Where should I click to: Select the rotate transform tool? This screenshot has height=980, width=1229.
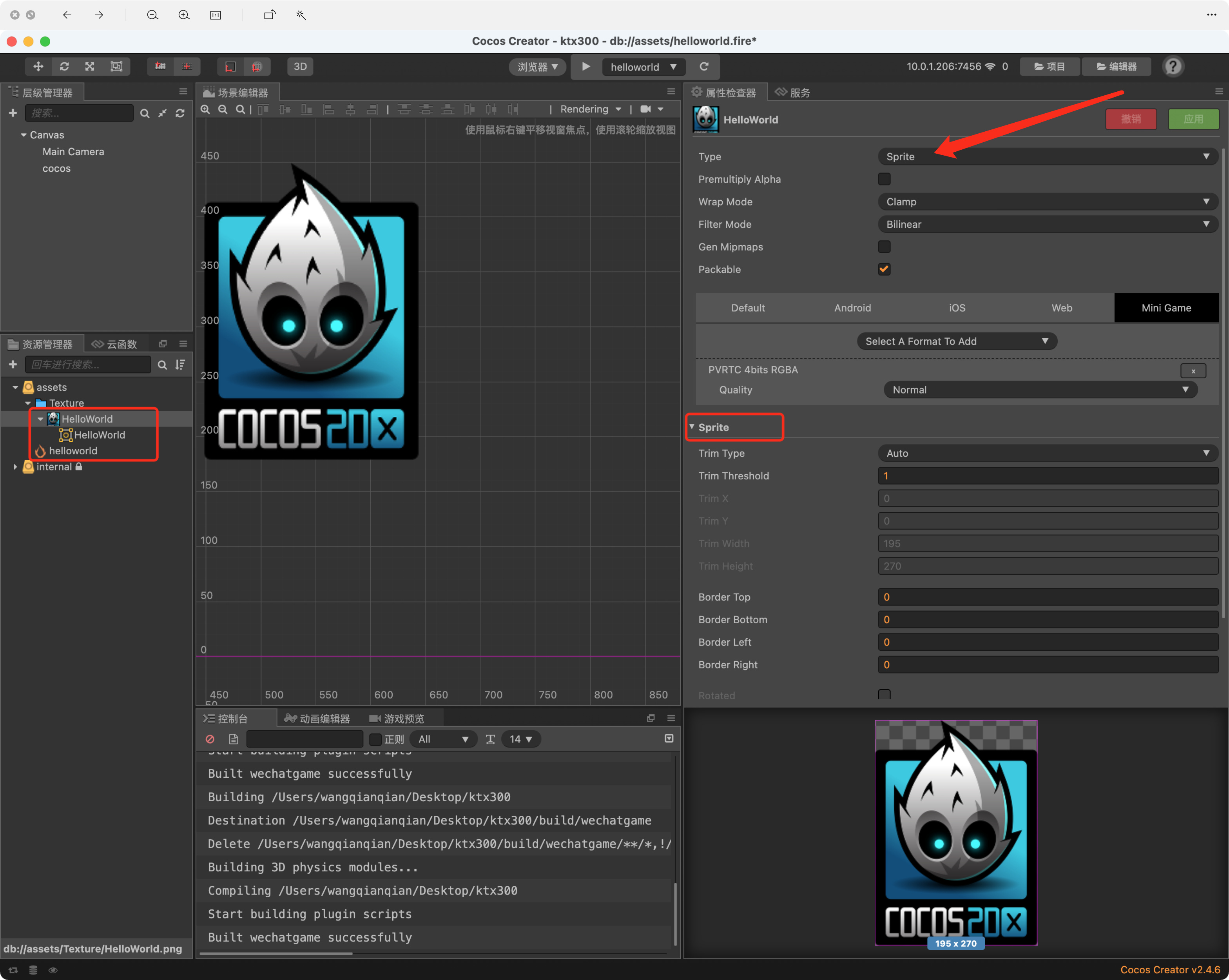pyautogui.click(x=64, y=67)
